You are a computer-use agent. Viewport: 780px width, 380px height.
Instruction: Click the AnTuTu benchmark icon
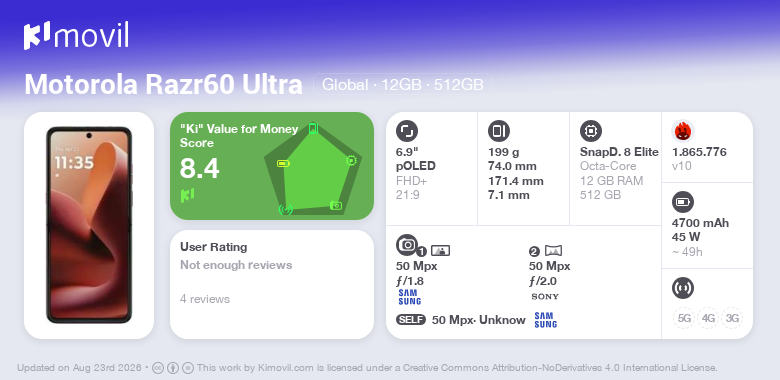683,131
